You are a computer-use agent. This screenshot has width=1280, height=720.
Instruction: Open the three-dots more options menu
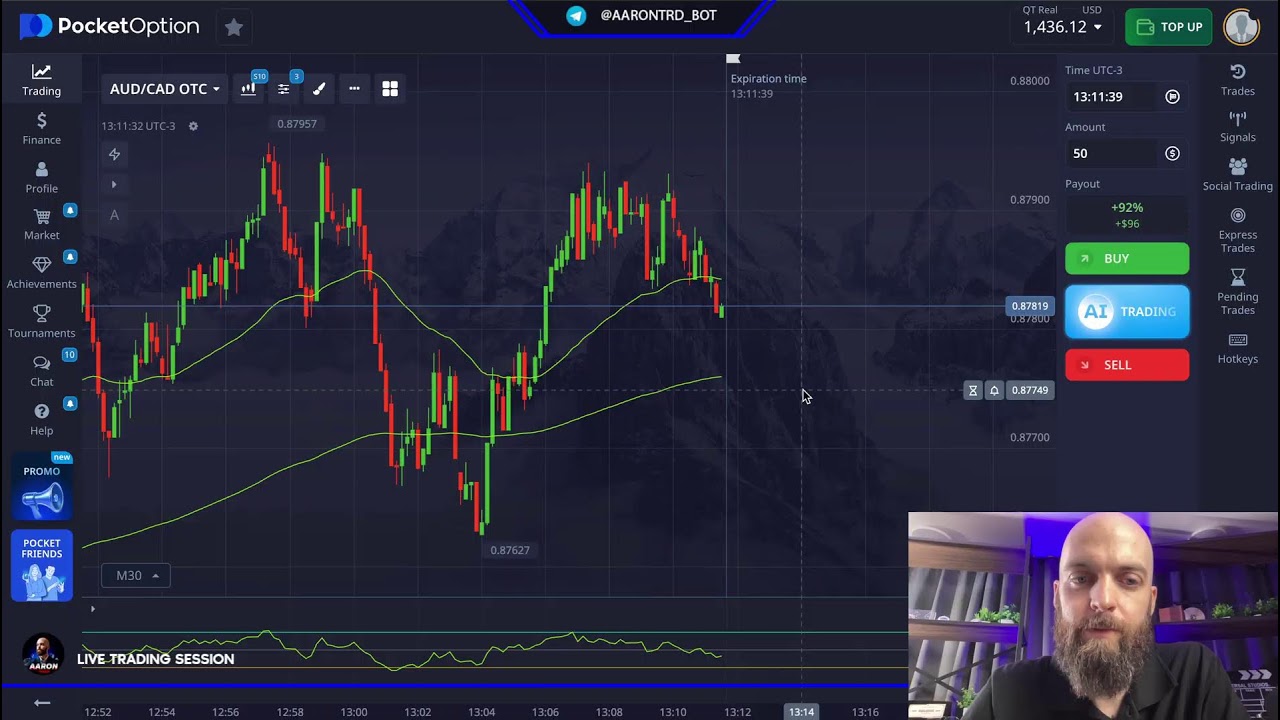pos(354,89)
